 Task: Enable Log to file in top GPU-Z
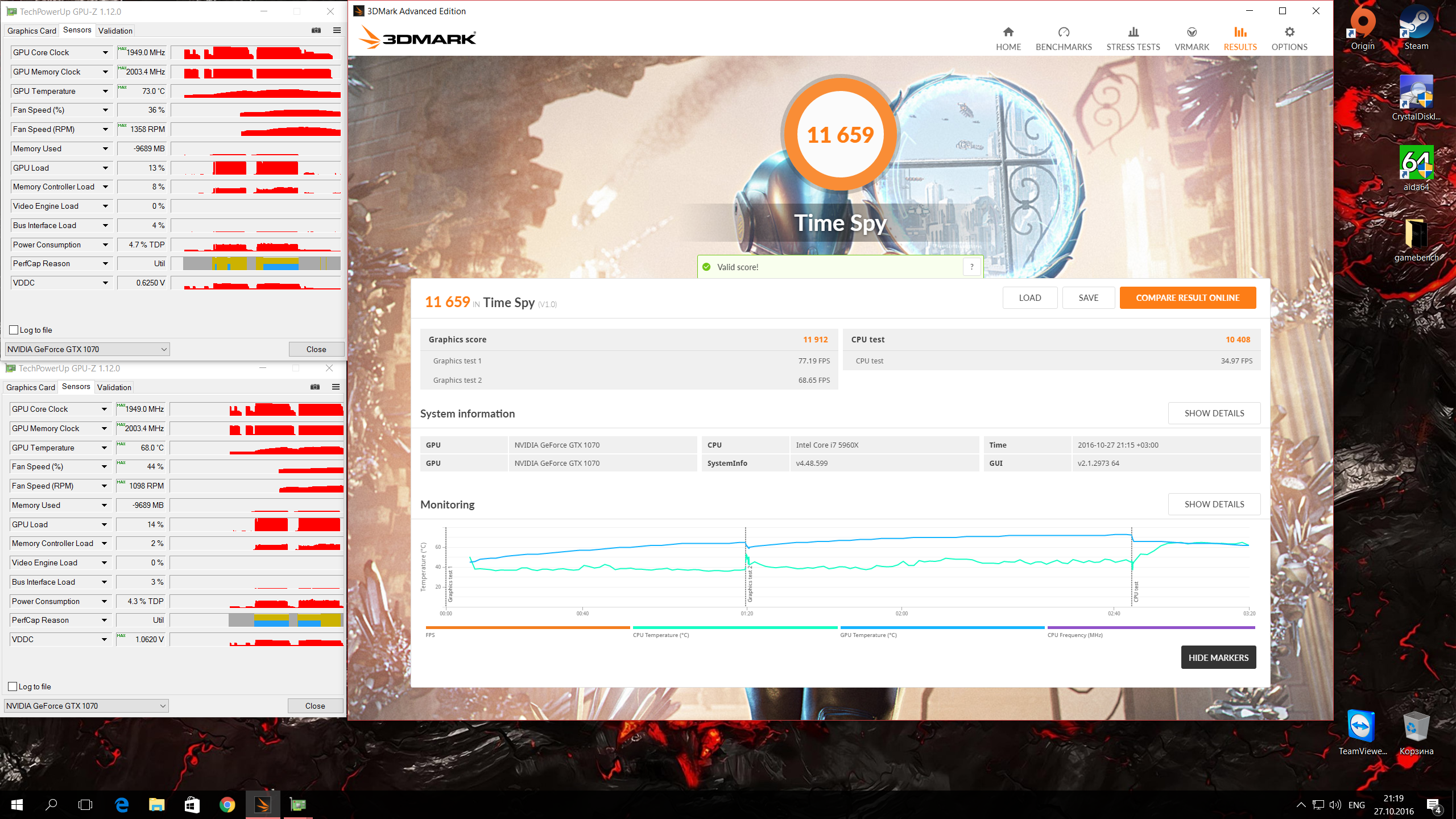[x=14, y=330]
